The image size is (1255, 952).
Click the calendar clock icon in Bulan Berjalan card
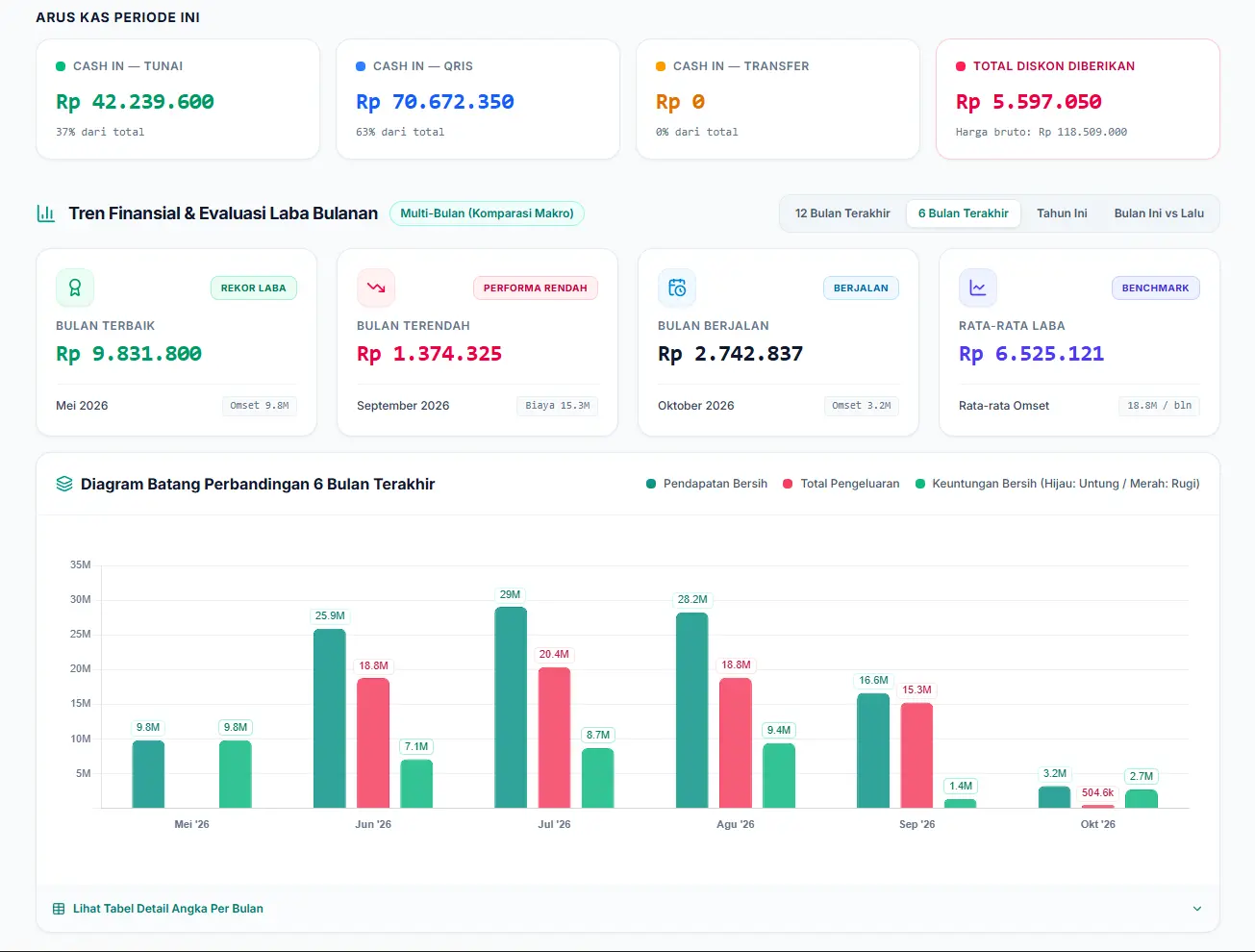pyautogui.click(x=677, y=288)
